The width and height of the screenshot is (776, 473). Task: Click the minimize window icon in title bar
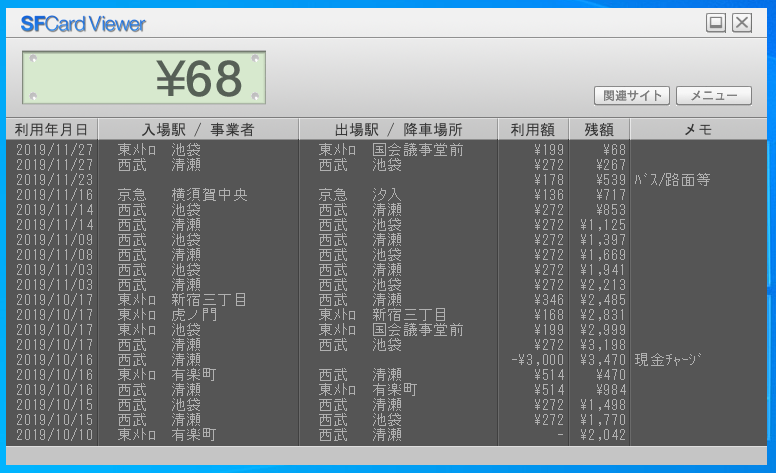coord(715,23)
